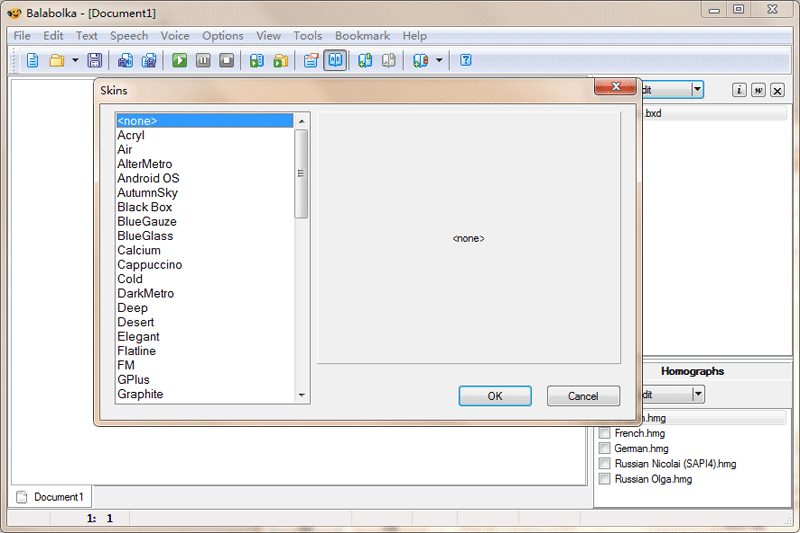Save document with the floppy disk icon
Image resolution: width=800 pixels, height=533 pixels.
pyautogui.click(x=94, y=61)
